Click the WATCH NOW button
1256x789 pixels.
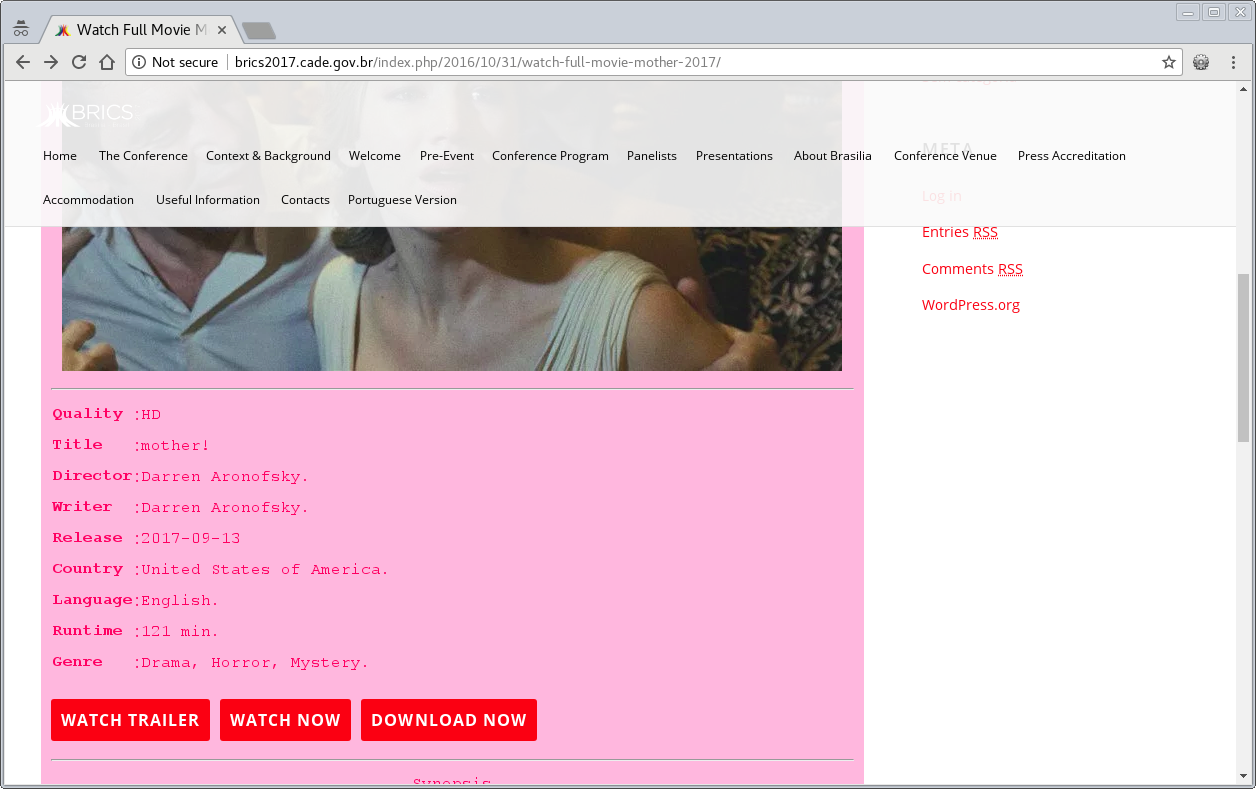pyautogui.click(x=285, y=720)
